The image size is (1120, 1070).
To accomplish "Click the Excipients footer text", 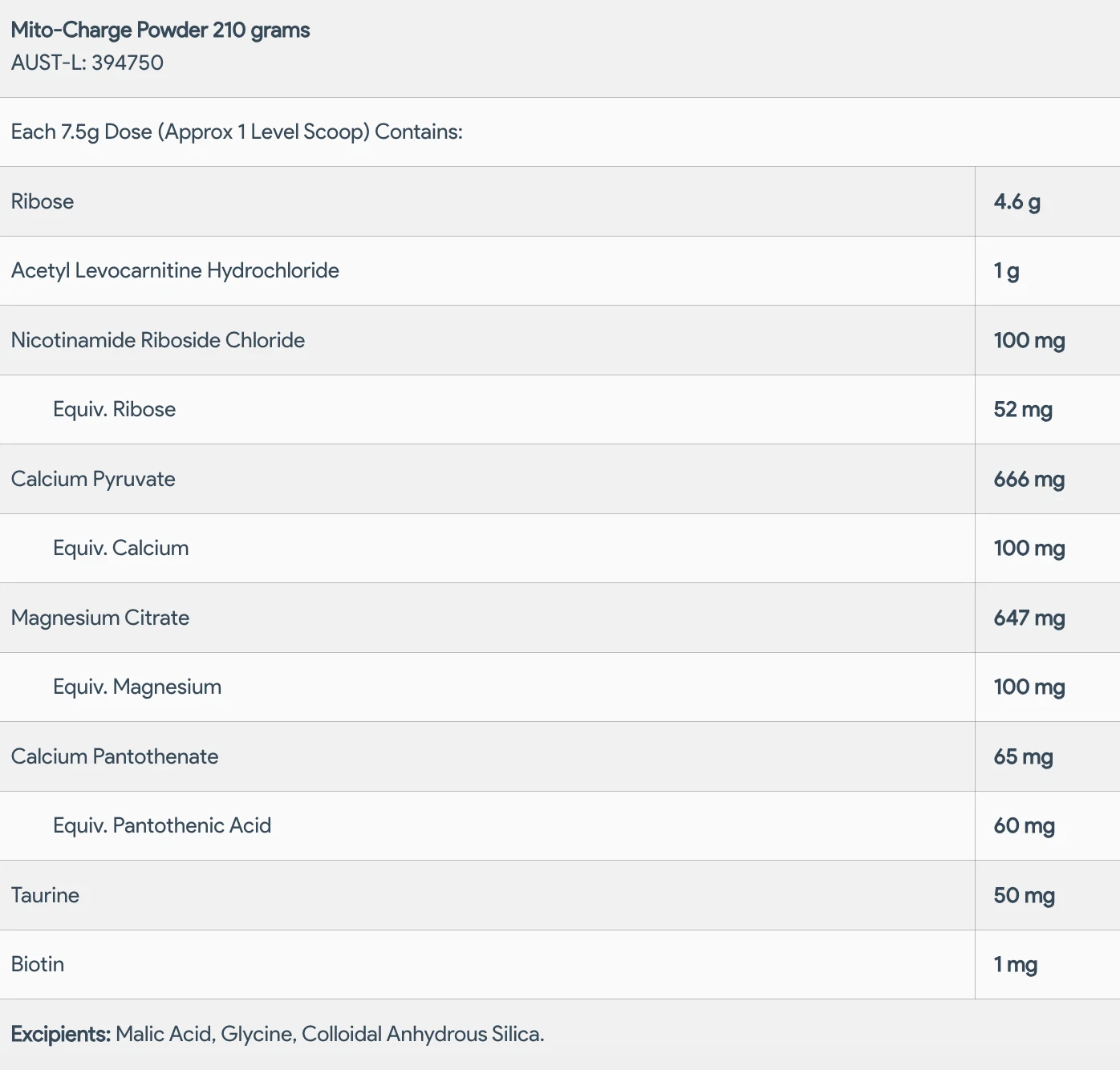I will tap(278, 1034).
